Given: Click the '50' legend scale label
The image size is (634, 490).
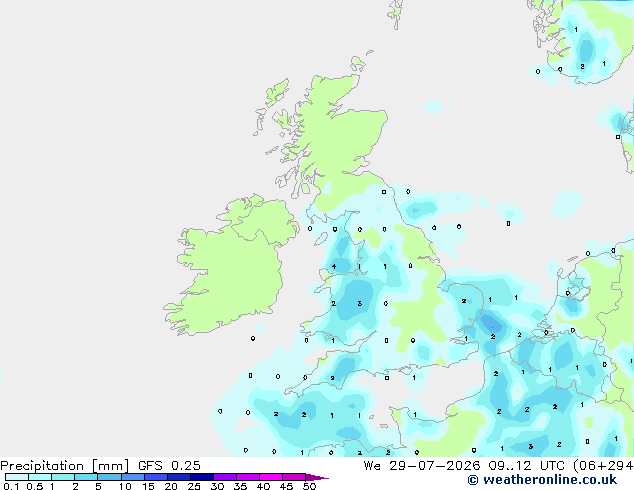Looking at the screenshot, I should pos(309,486).
